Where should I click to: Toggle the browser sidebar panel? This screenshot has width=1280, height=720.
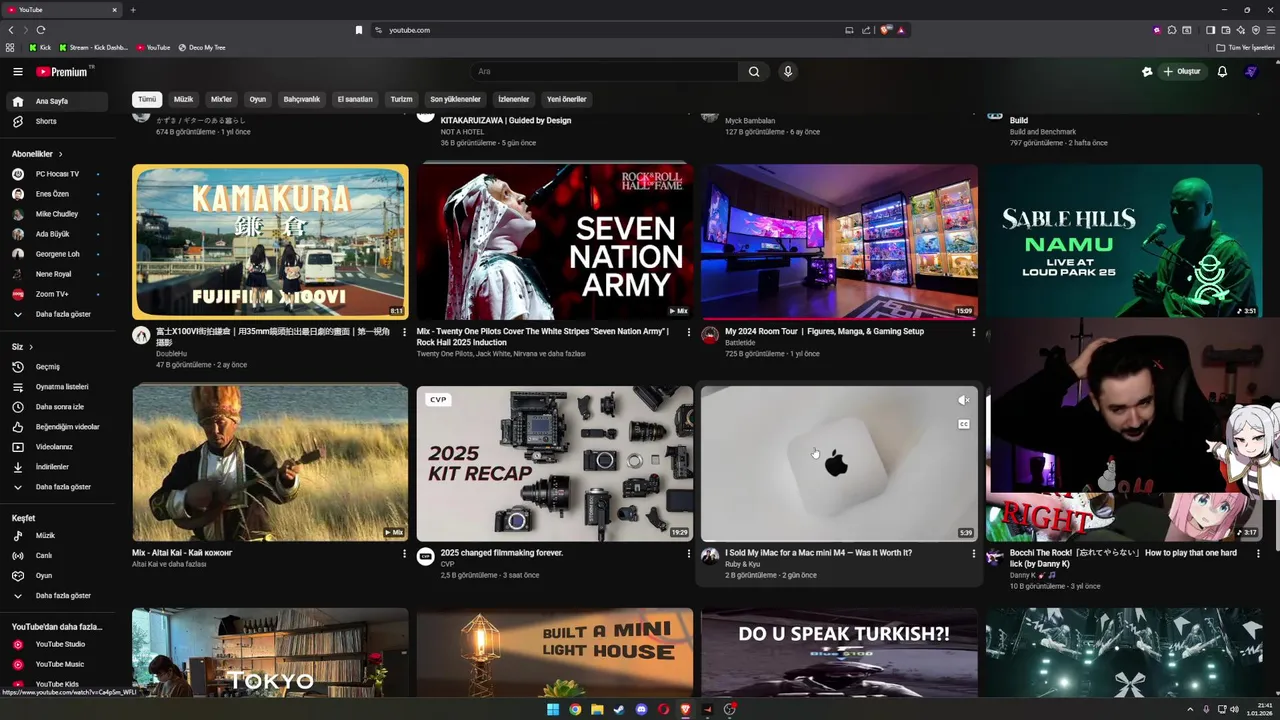click(1210, 30)
